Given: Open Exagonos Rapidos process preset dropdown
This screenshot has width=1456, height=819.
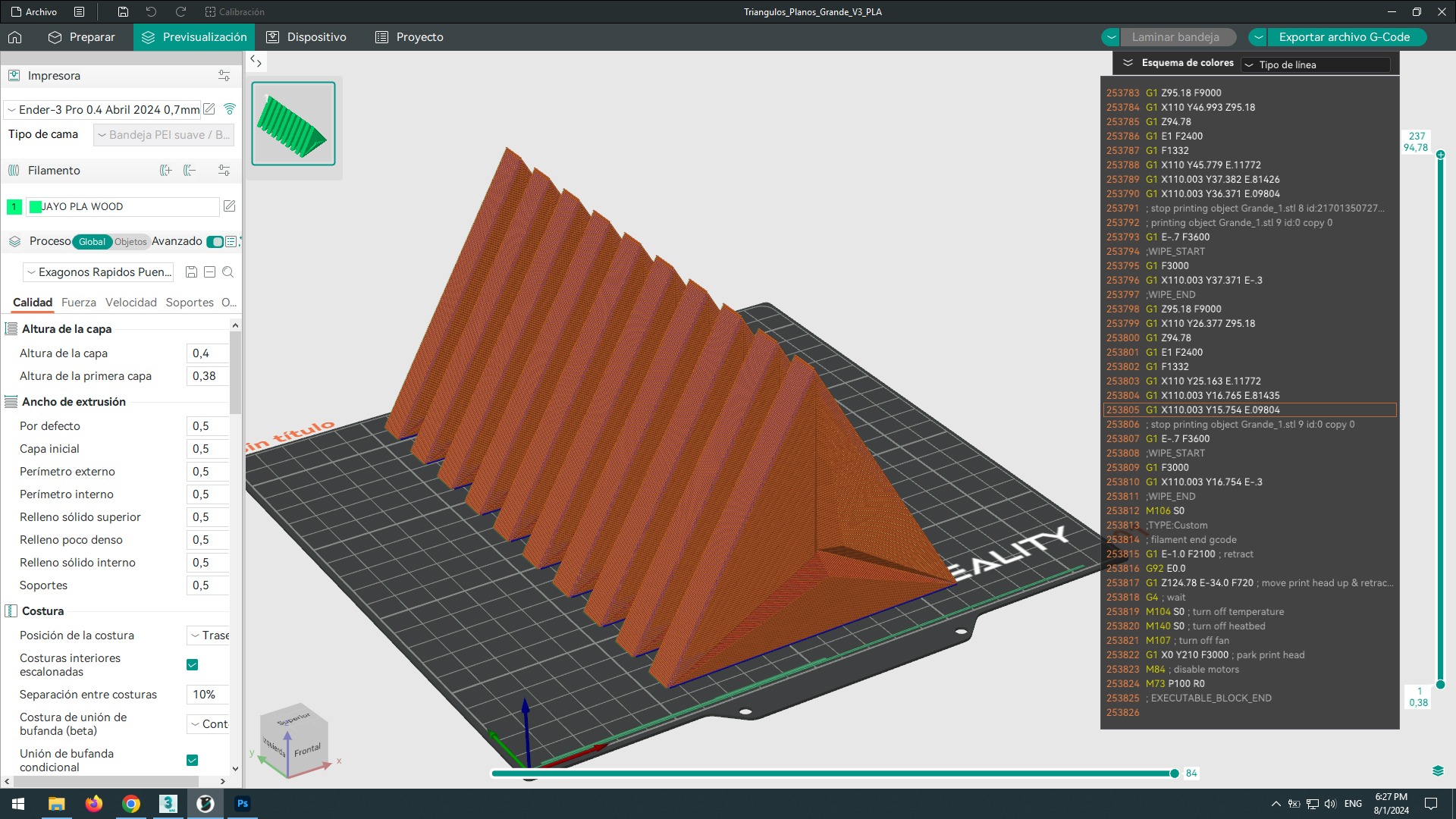Looking at the screenshot, I should pyautogui.click(x=99, y=272).
